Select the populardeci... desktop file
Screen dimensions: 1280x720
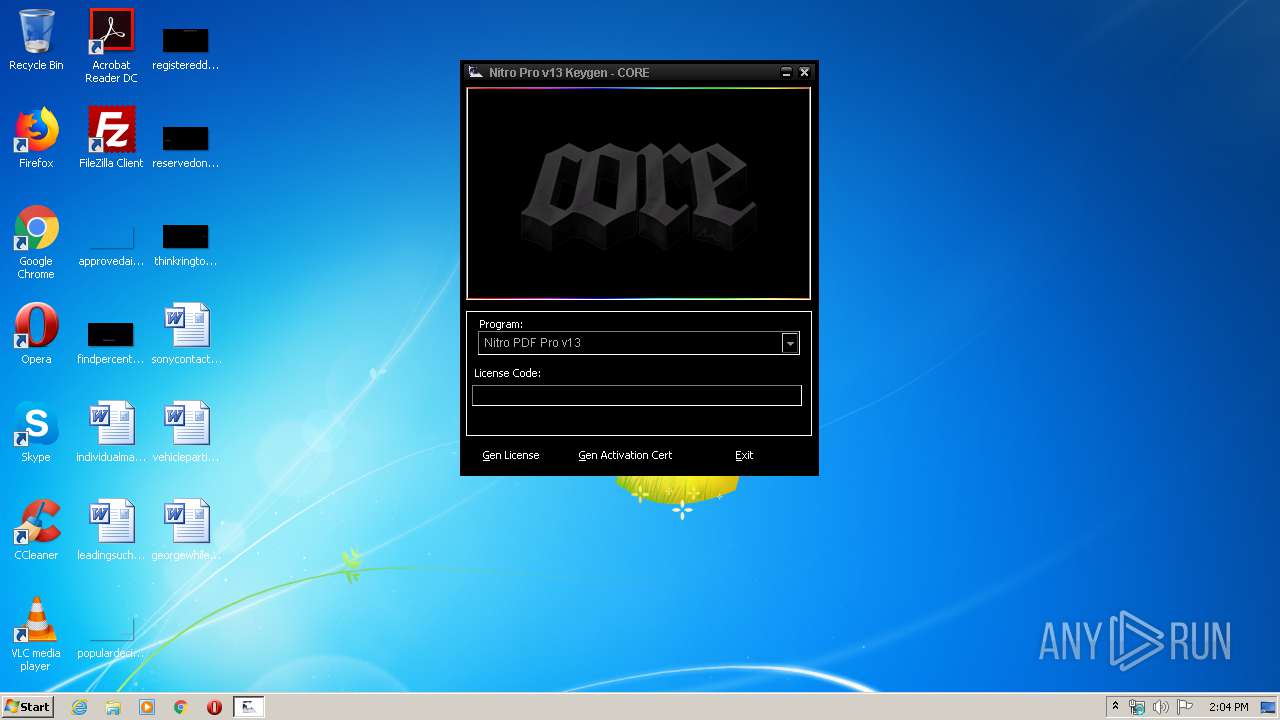pyautogui.click(x=111, y=634)
